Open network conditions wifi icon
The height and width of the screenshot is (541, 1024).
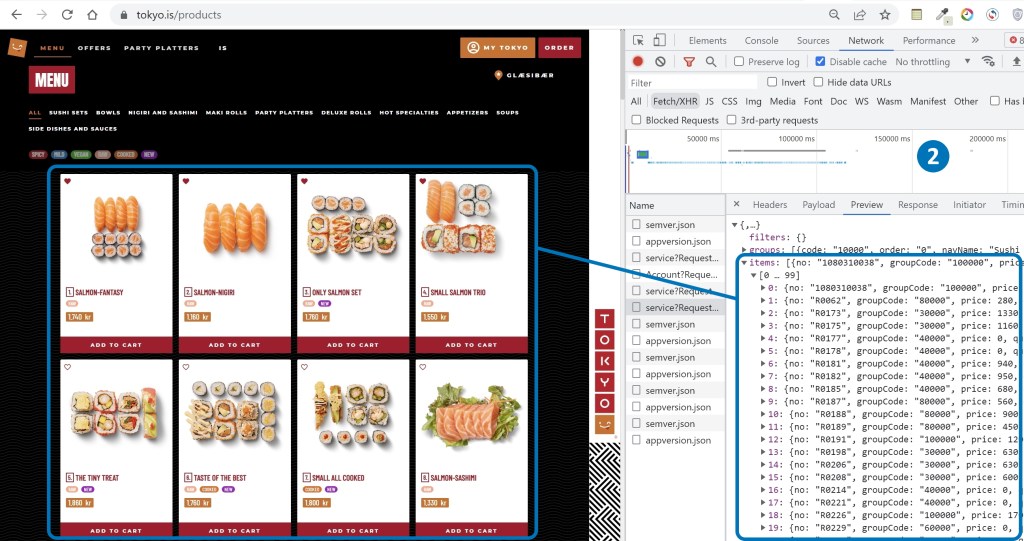click(988, 62)
